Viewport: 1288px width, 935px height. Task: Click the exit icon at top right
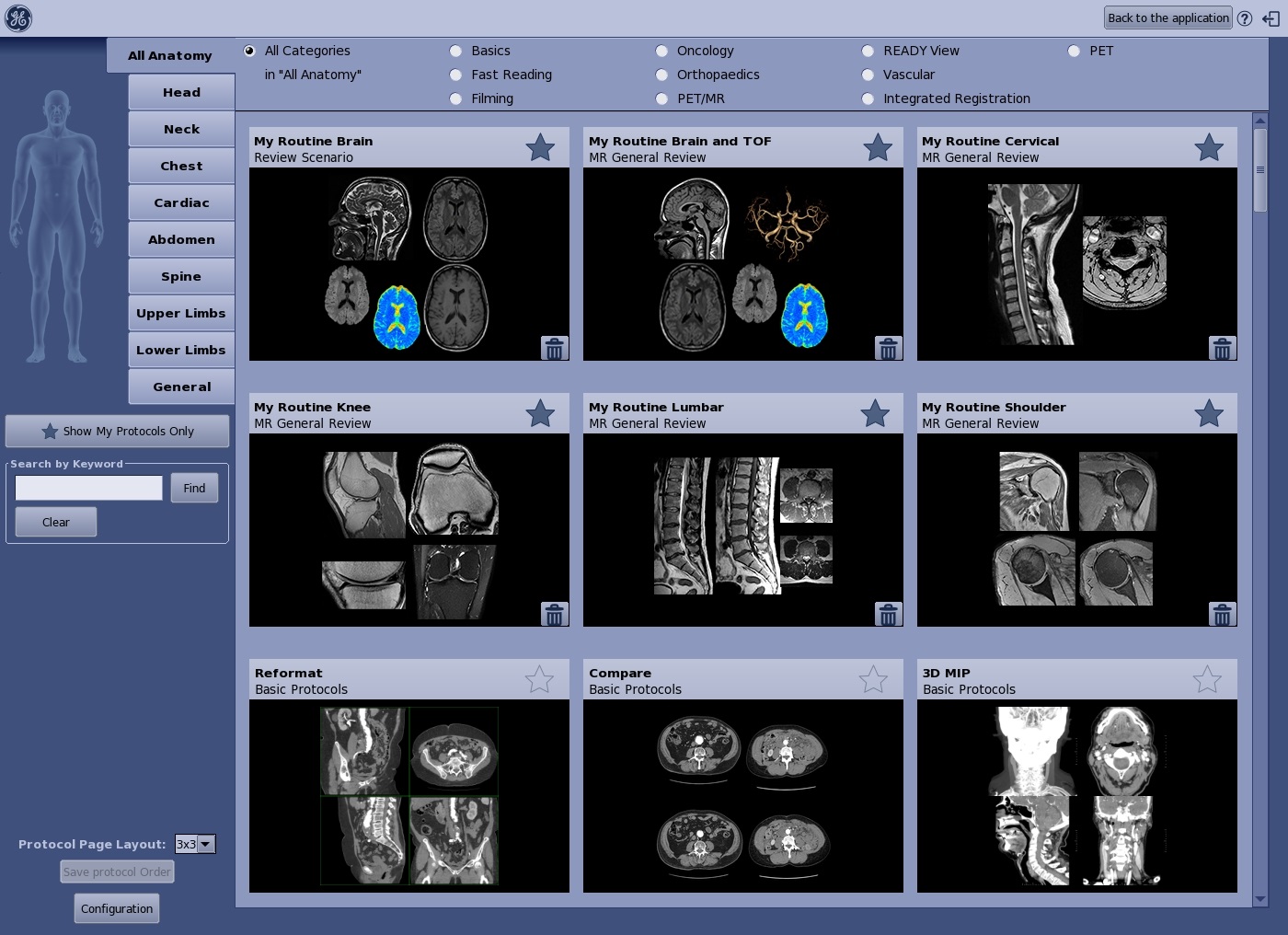coord(1271,18)
